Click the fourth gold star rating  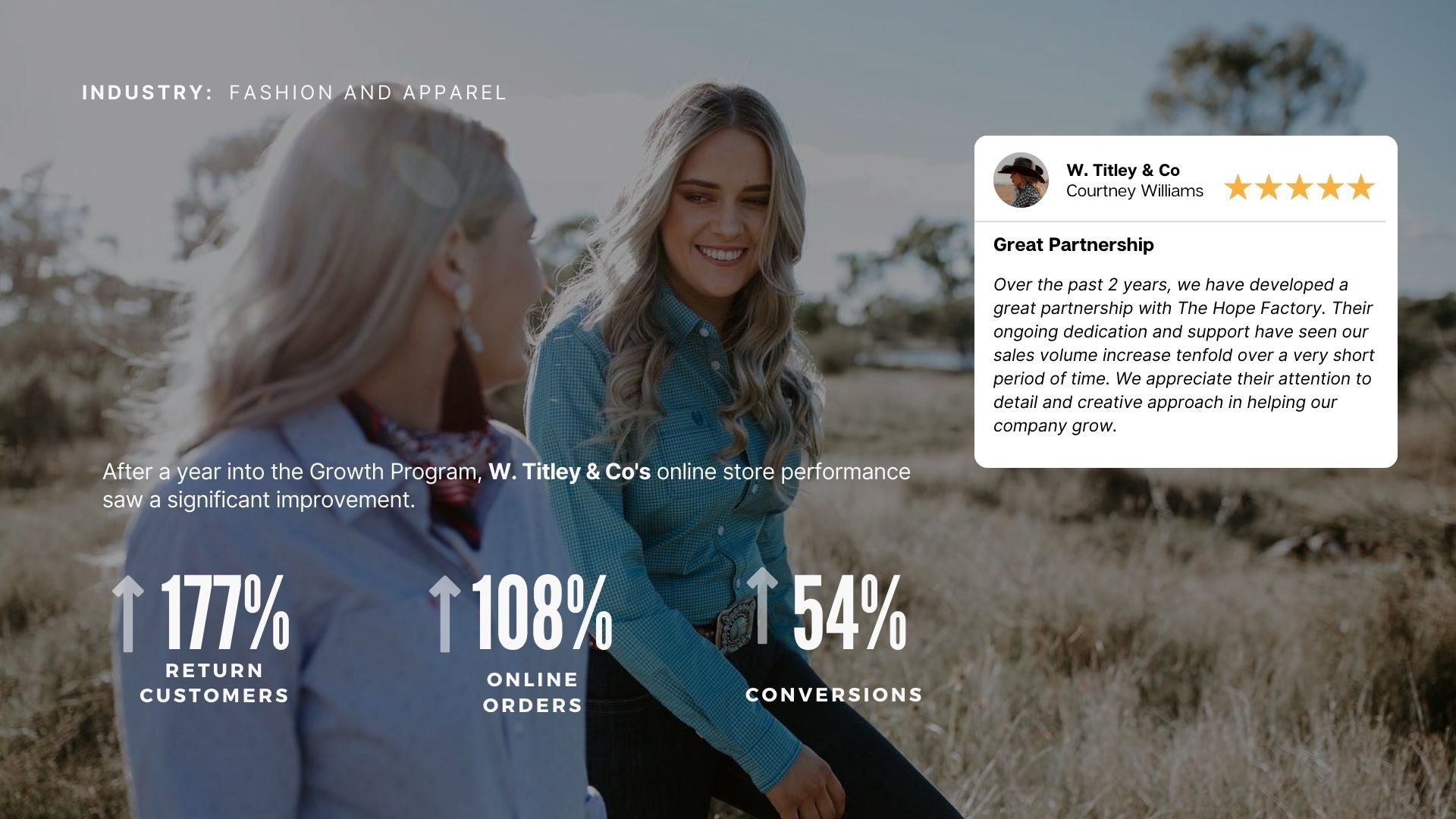click(1330, 187)
